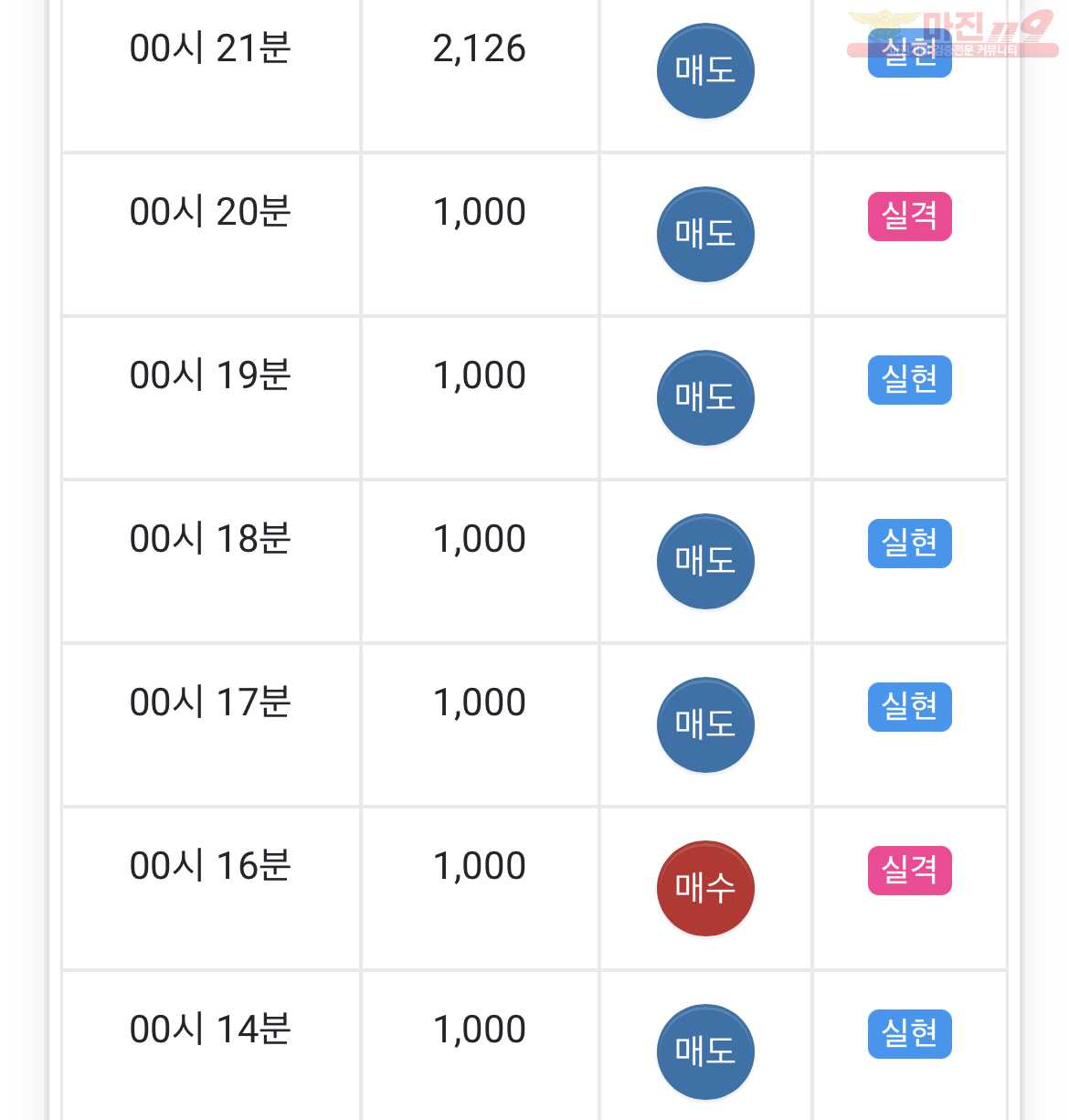Click the 매도 circle in the 00시 14분 row
Image resolution: width=1069 pixels, height=1120 pixels.
[705, 1051]
